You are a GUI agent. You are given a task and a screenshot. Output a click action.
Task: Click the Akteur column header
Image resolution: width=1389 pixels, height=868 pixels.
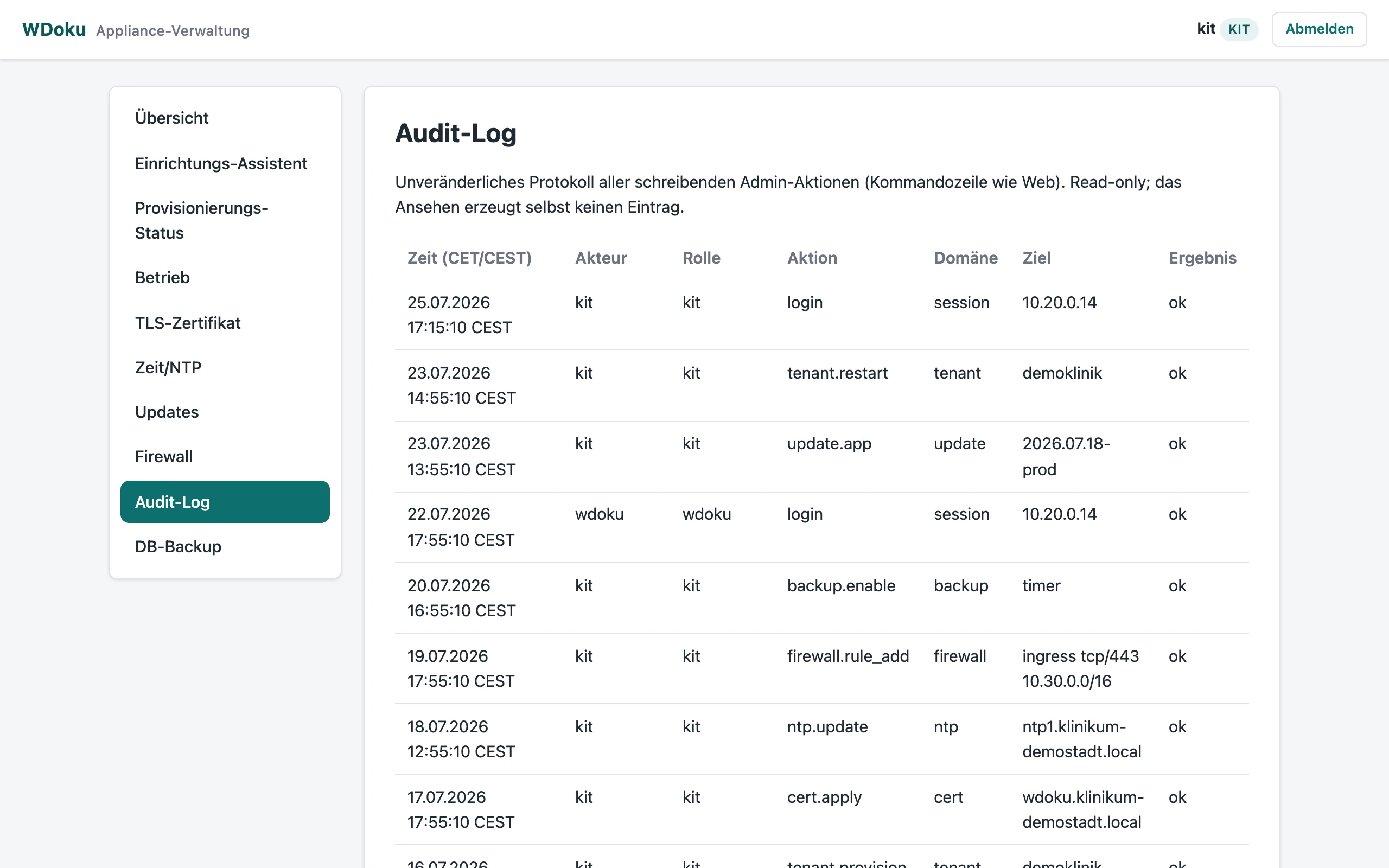[x=601, y=258]
